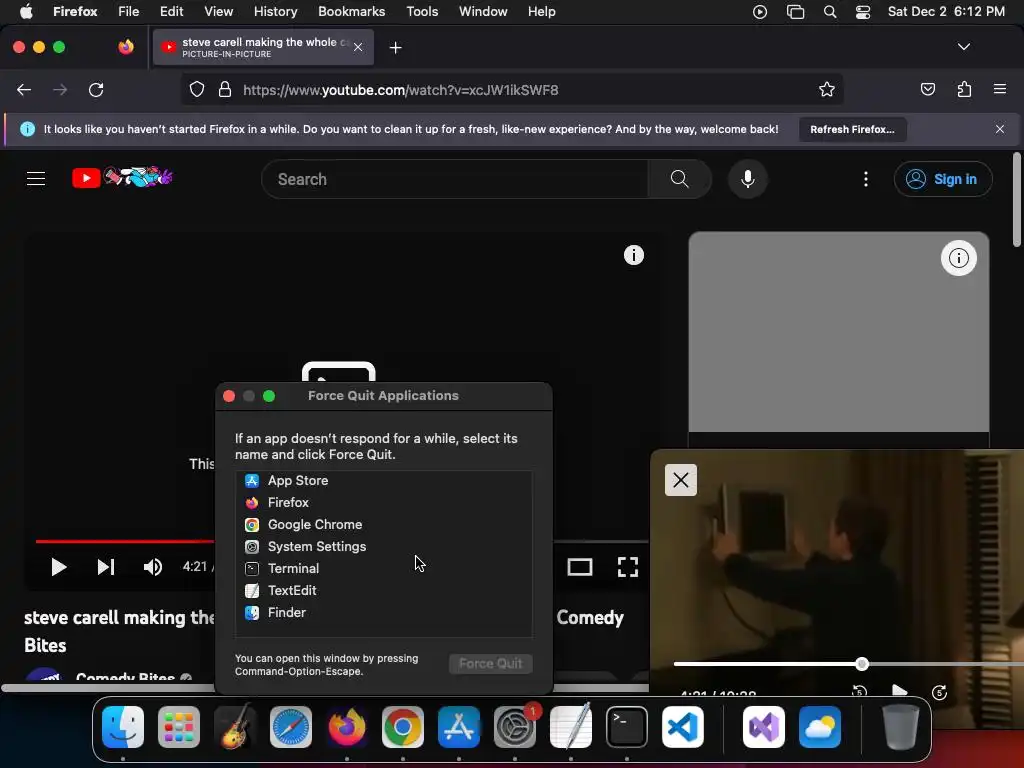Show site security lock information

[x=225, y=89]
